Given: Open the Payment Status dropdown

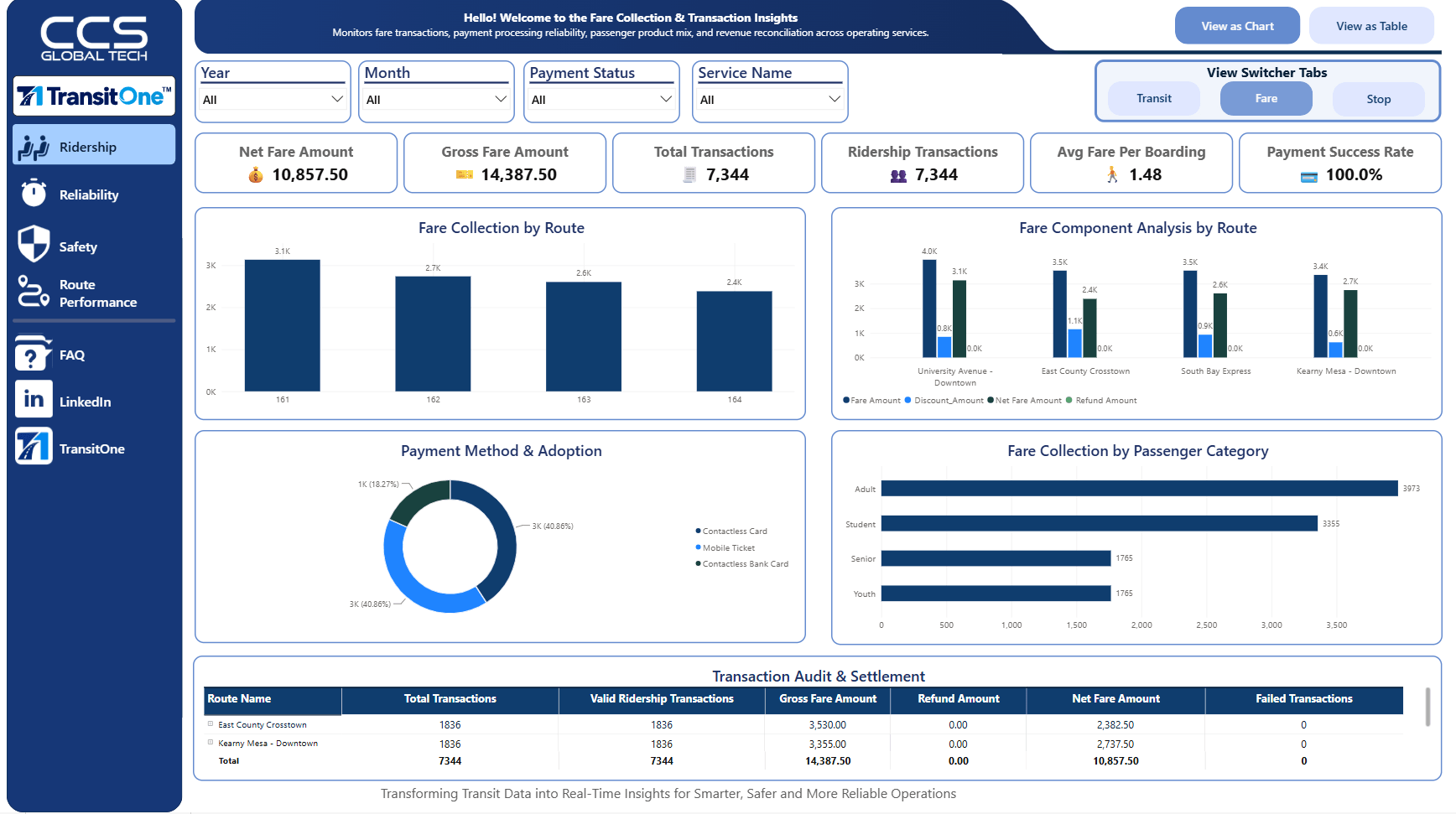Looking at the screenshot, I should pos(601,100).
